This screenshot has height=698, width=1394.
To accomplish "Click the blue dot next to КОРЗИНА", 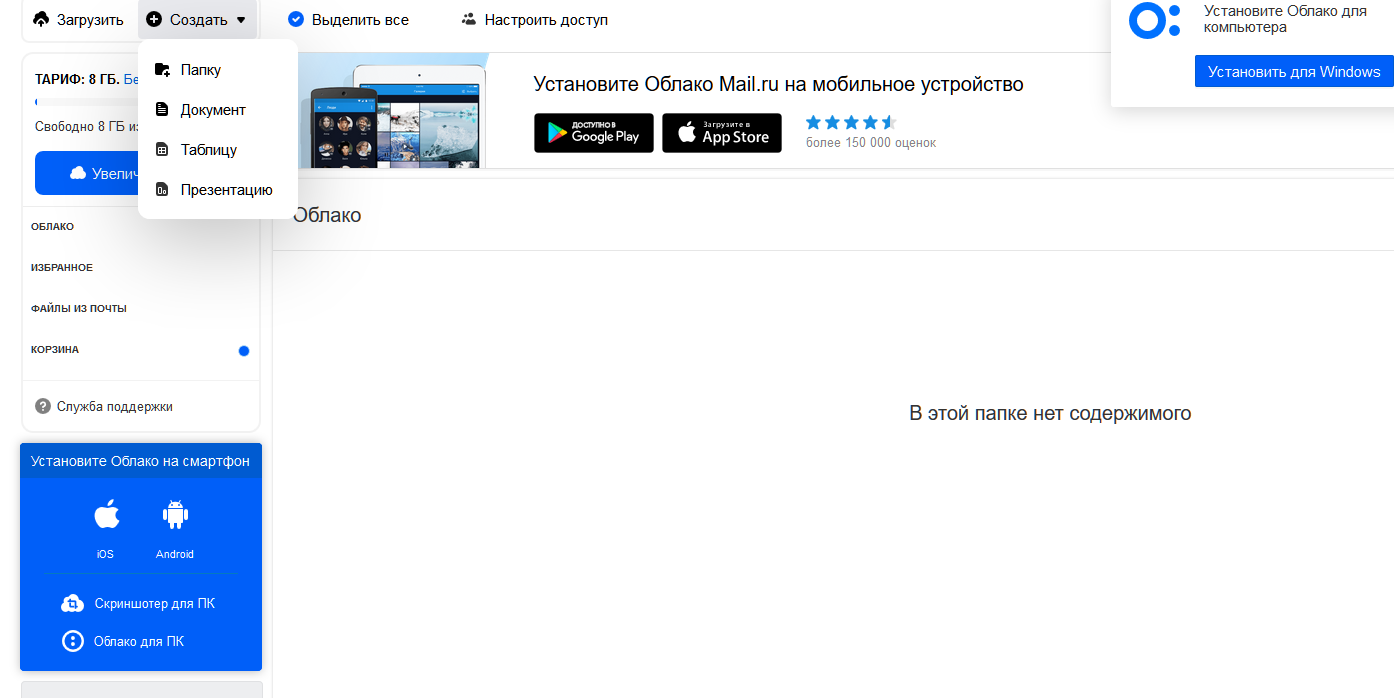I will point(244,351).
